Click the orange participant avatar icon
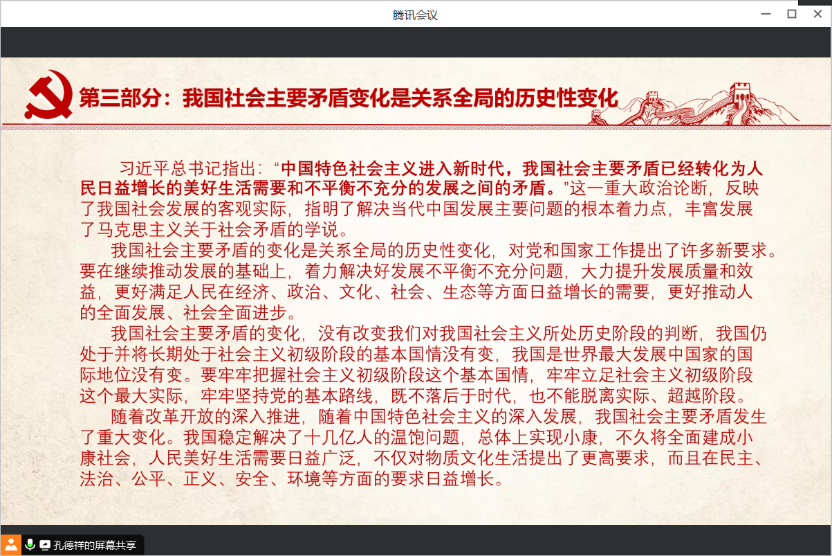Screen dimensions: 832x556 click(x=11, y=545)
